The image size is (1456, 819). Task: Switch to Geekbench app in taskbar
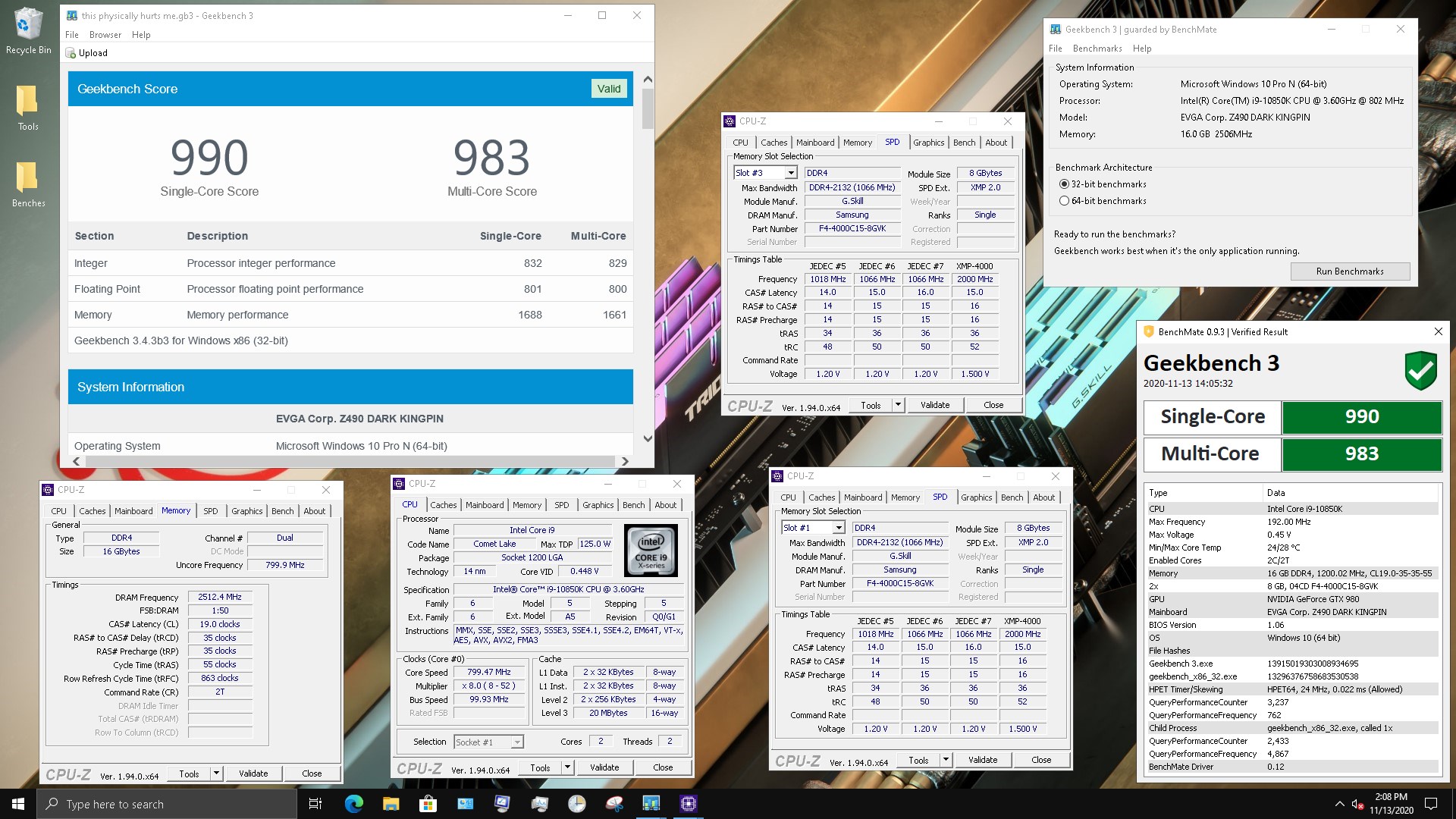click(x=651, y=804)
